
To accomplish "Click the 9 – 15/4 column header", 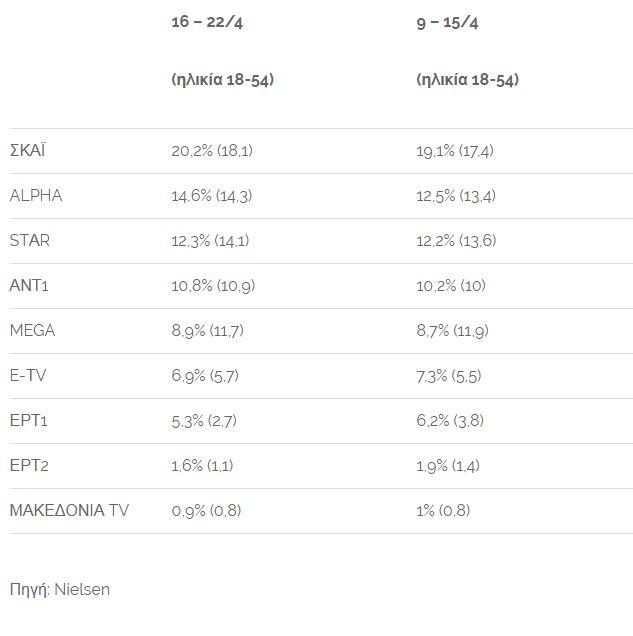I will (x=449, y=23).
